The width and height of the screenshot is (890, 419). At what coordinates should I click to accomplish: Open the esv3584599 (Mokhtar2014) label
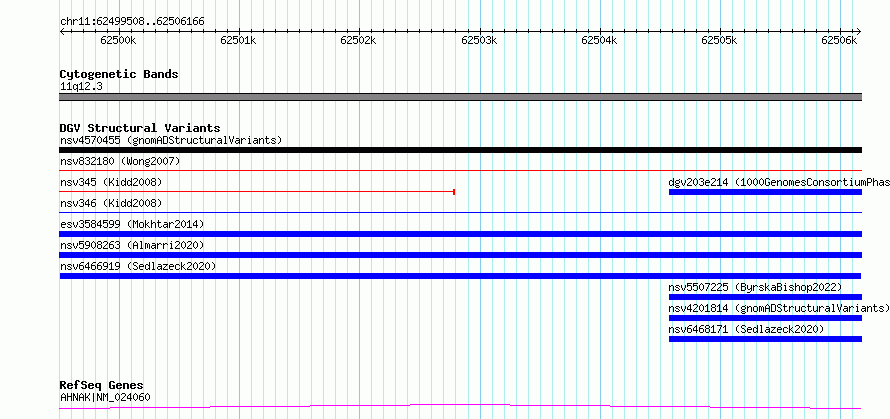point(132,224)
